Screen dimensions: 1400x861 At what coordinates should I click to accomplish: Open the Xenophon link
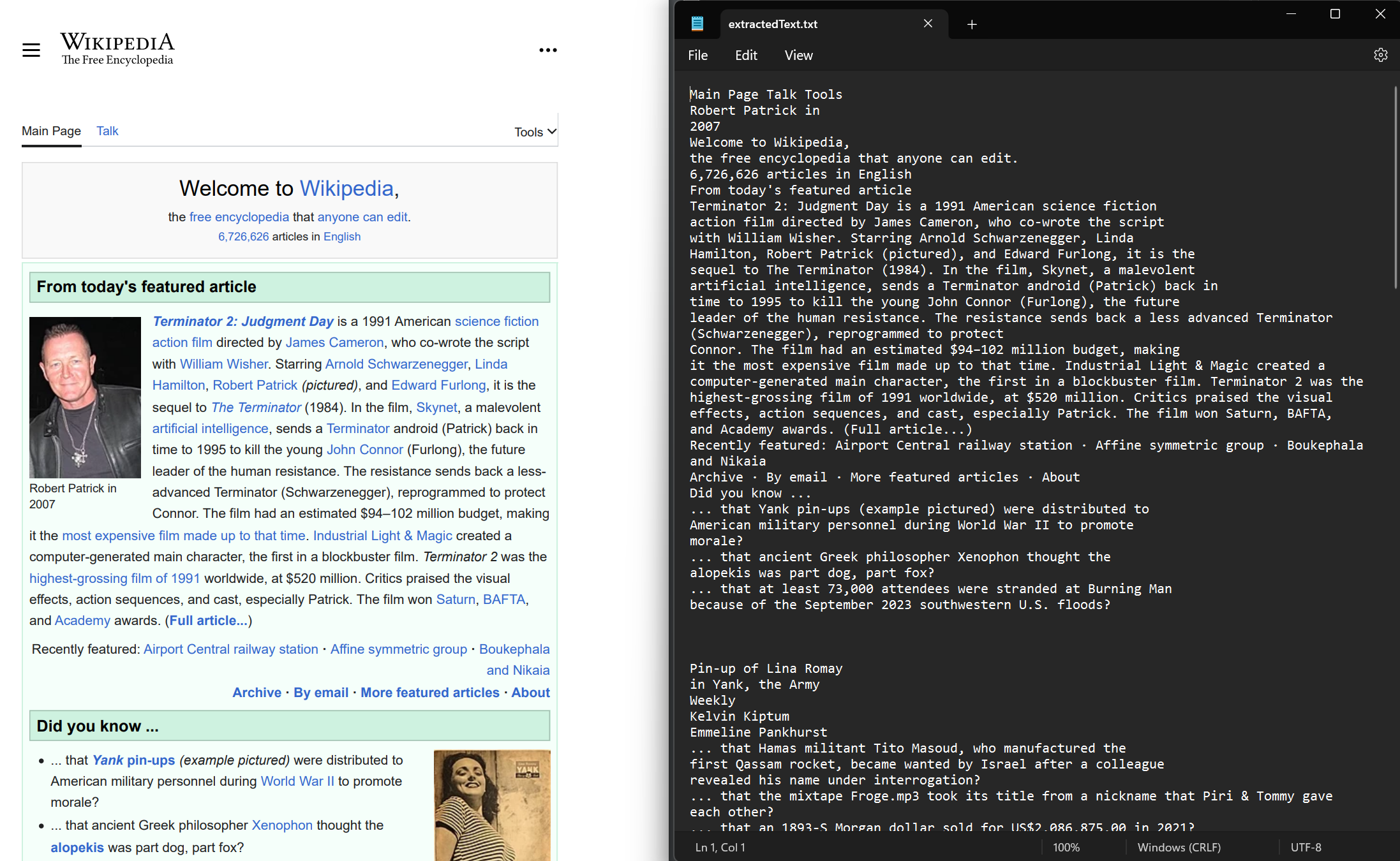tap(282, 825)
